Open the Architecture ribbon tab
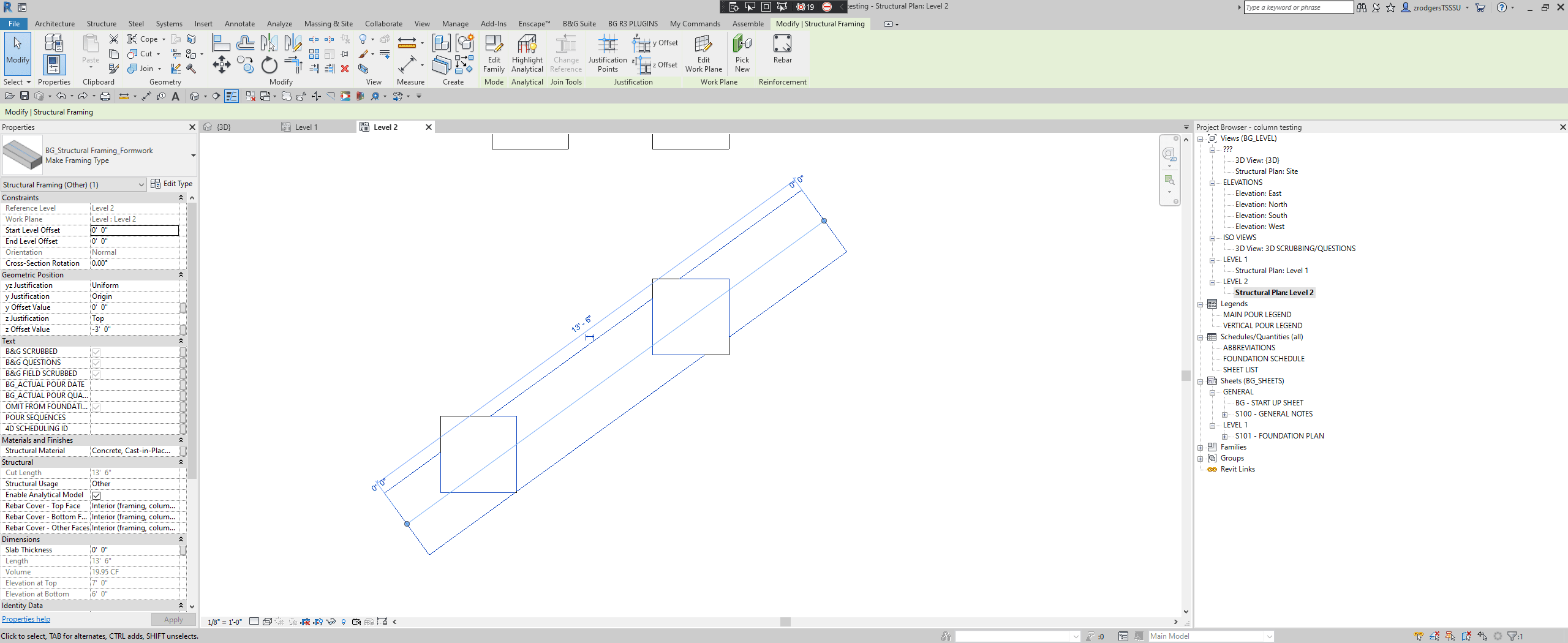 [x=55, y=23]
